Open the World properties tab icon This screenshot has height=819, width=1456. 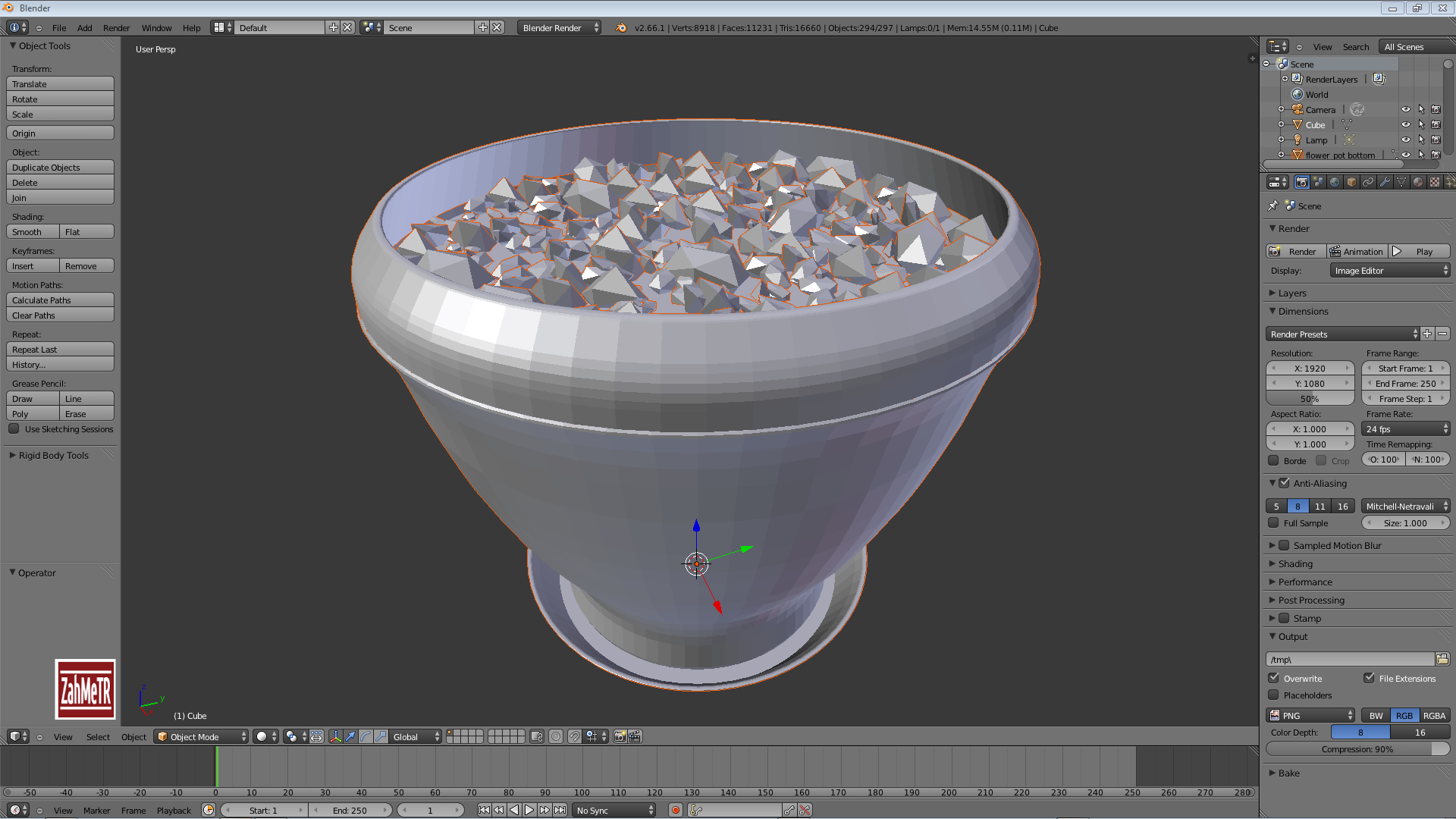click(1335, 182)
